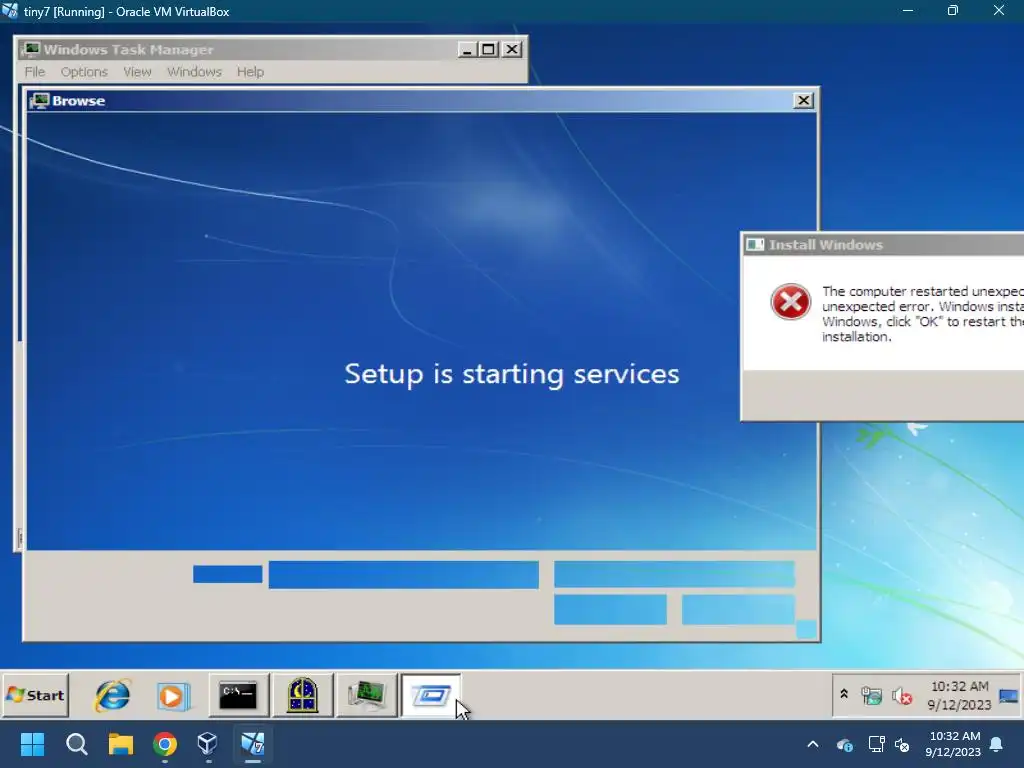Launch Windows Media Player from the guest taskbar
Screen dimensions: 1024x768
[173, 696]
